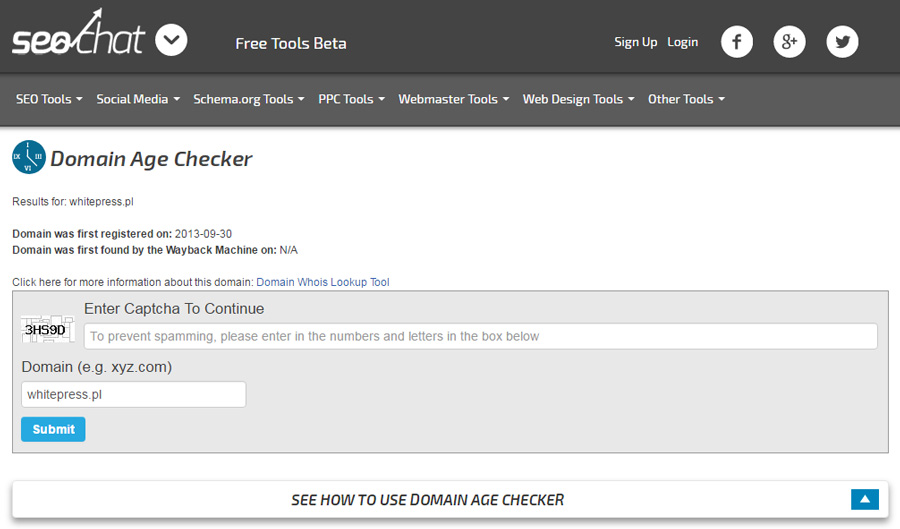The height and width of the screenshot is (529, 900).
Task: Click the Free Tools Beta heading
Action: tap(290, 44)
